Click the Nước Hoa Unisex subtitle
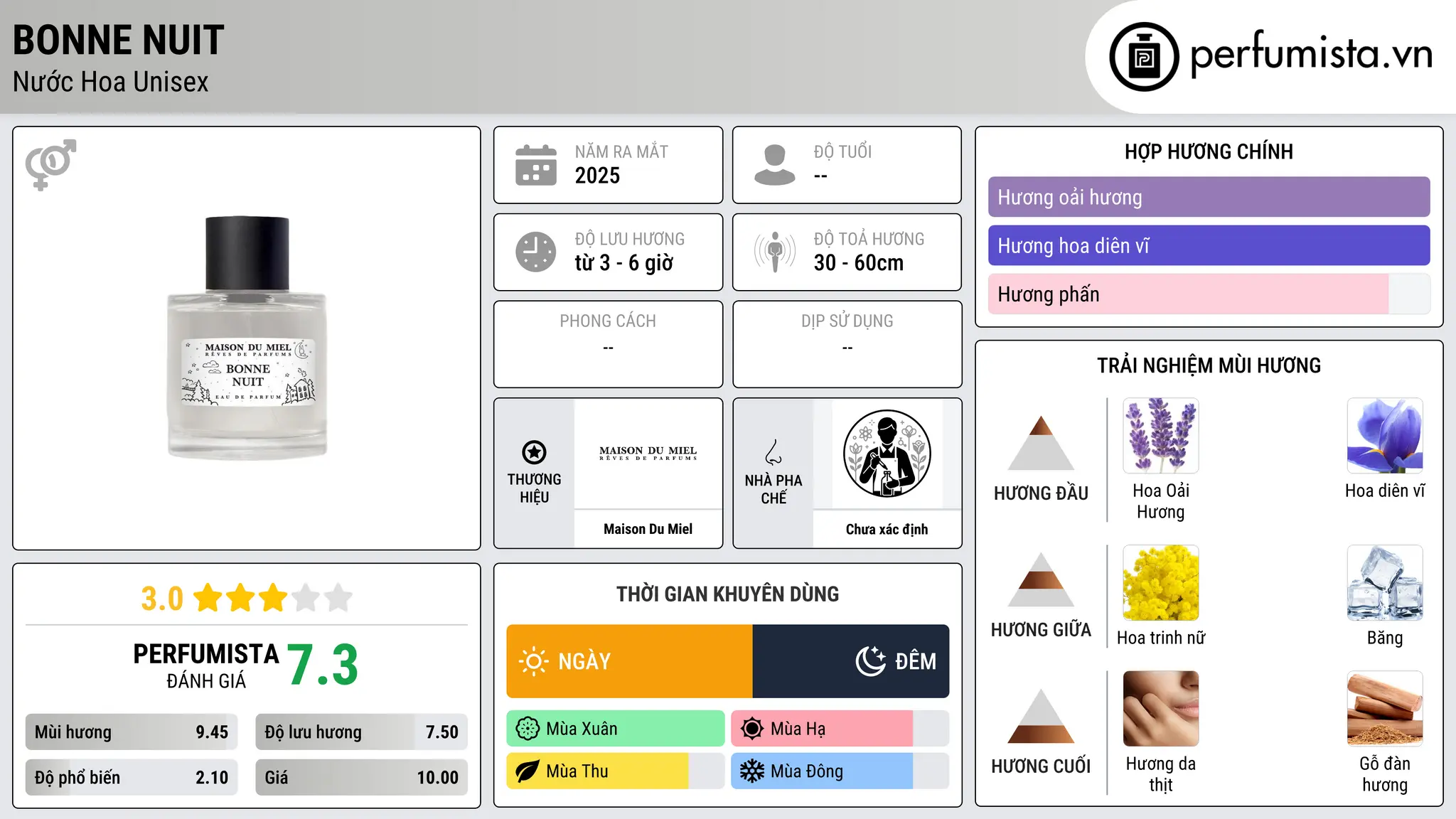 111,82
